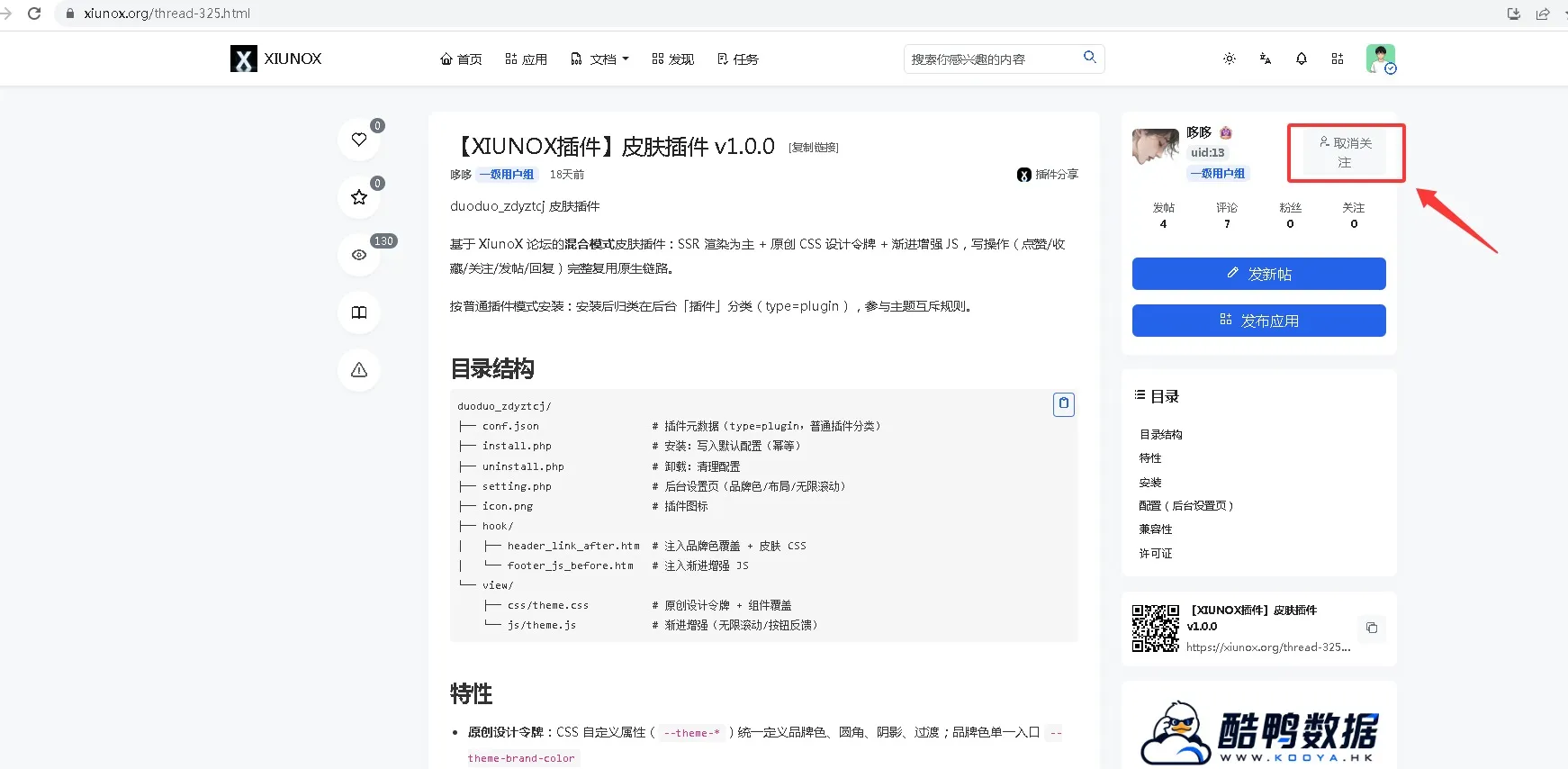Jump to 兼容性 in table of contents
Viewport: 1568px width, 769px height.
point(1156,529)
